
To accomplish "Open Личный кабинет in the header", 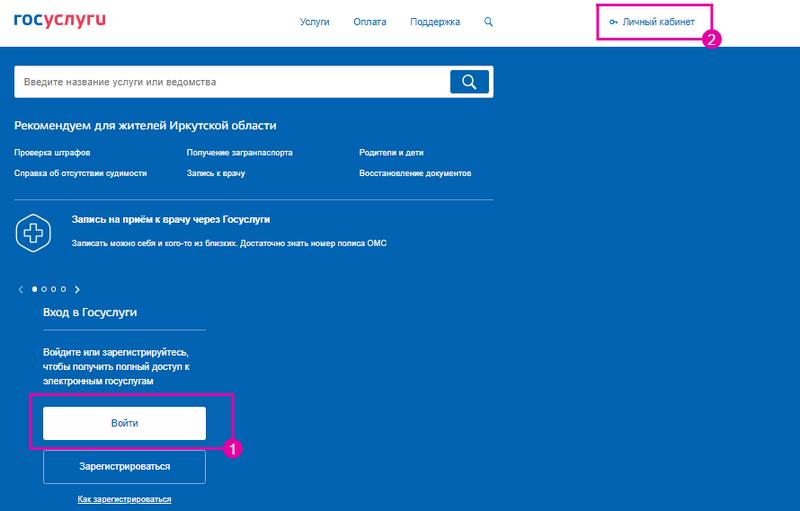I will (653, 22).
